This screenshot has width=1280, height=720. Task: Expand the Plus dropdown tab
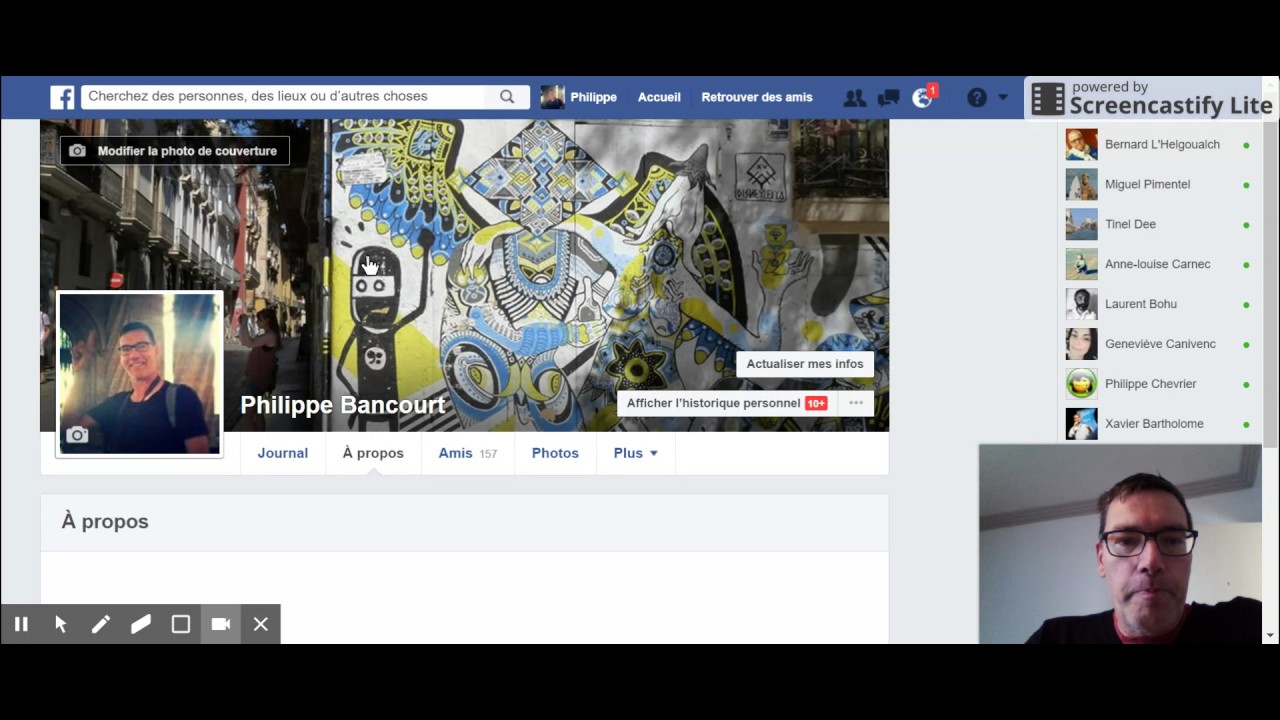[636, 453]
